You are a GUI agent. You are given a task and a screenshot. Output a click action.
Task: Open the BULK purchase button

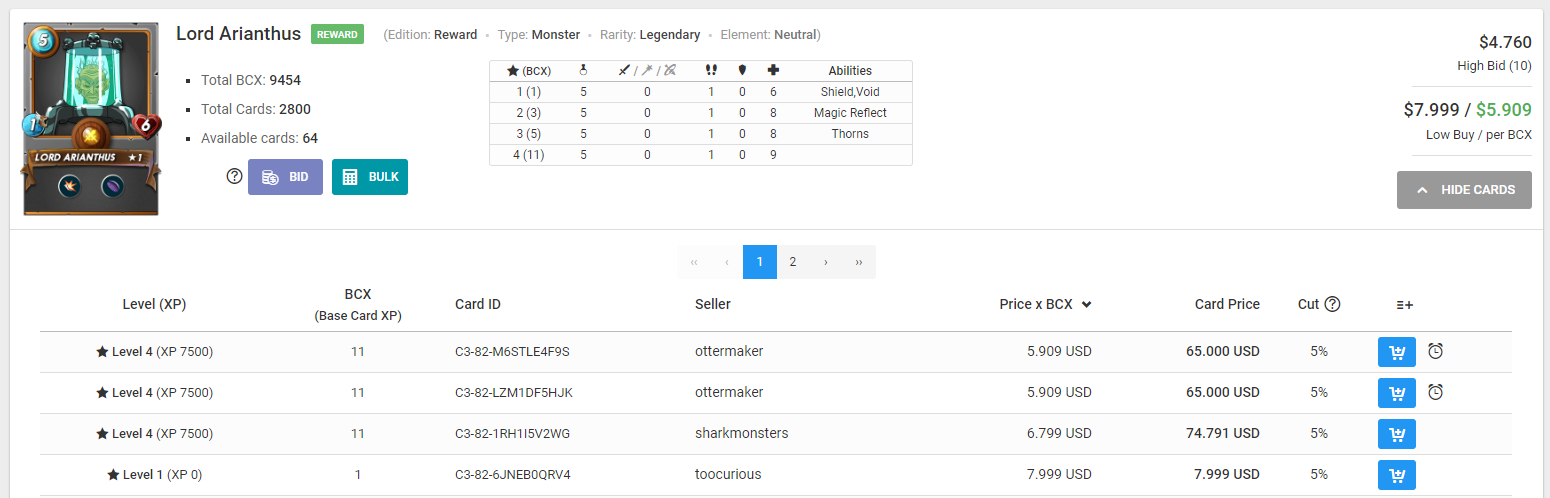point(370,177)
